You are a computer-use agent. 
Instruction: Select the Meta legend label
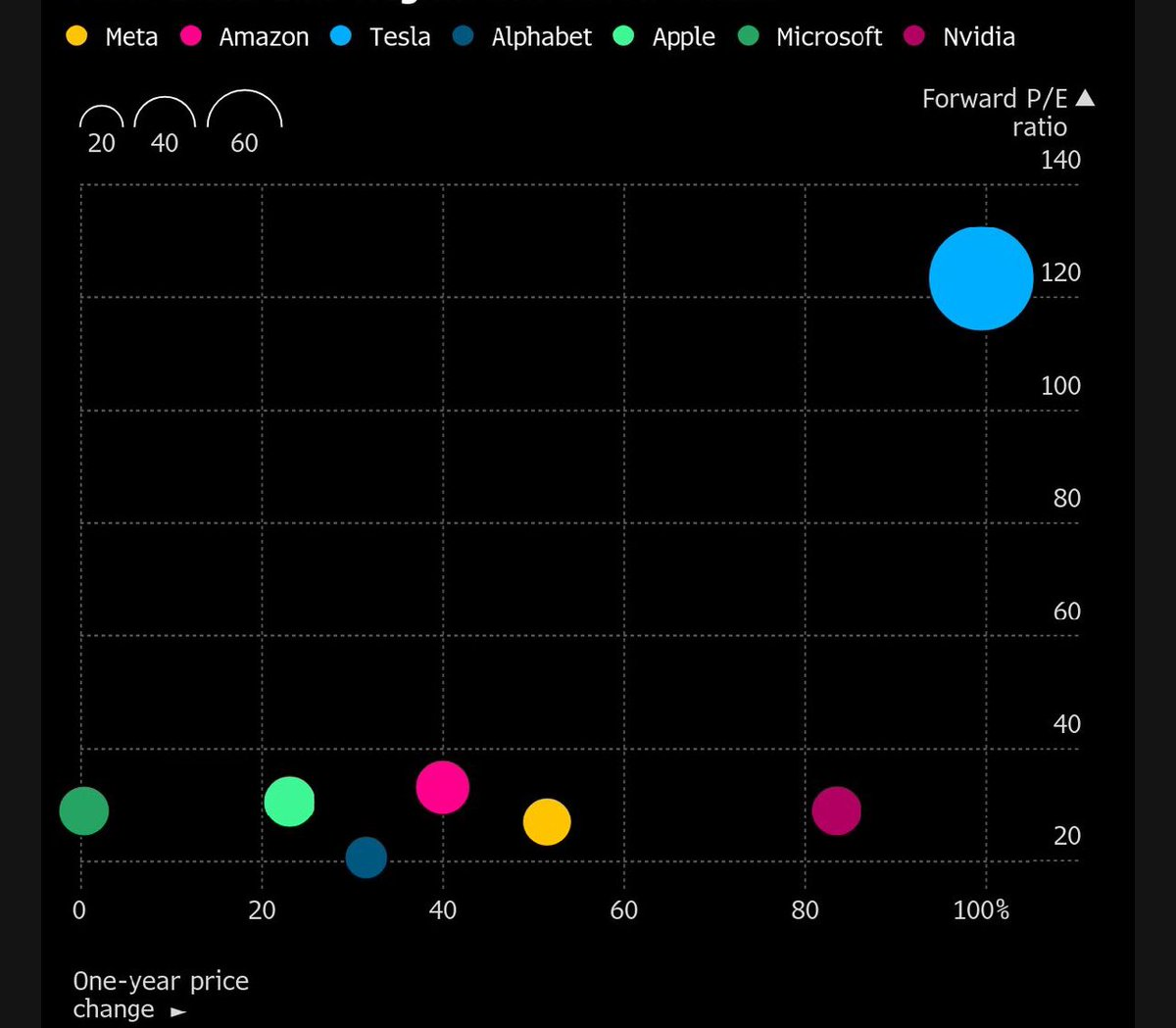(x=131, y=37)
